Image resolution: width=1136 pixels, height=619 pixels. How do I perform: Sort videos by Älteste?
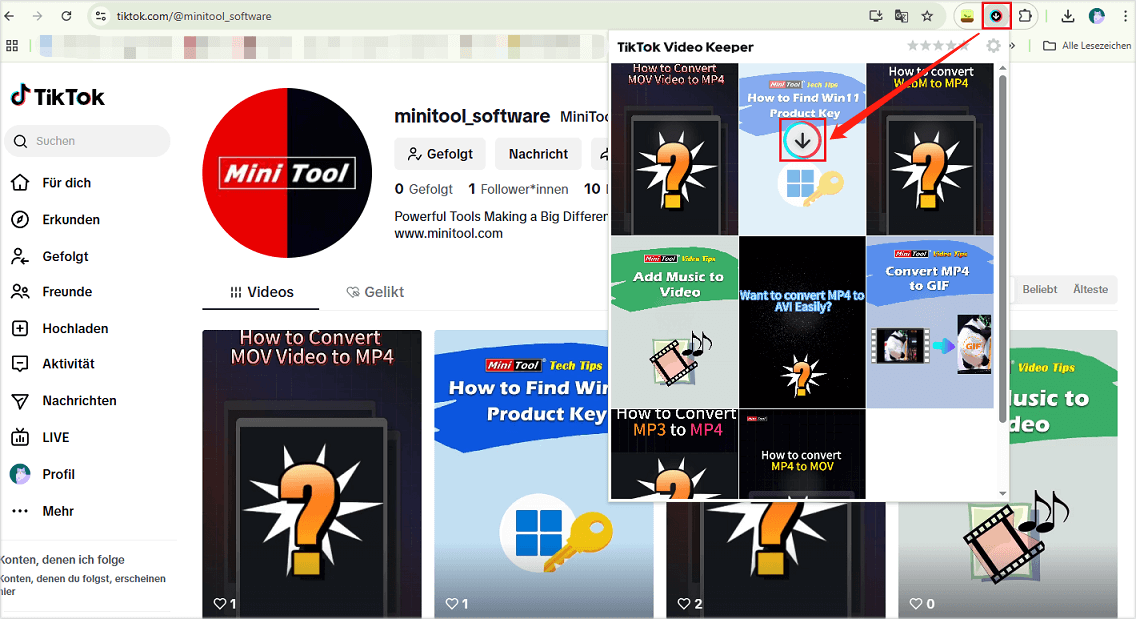tap(1090, 289)
